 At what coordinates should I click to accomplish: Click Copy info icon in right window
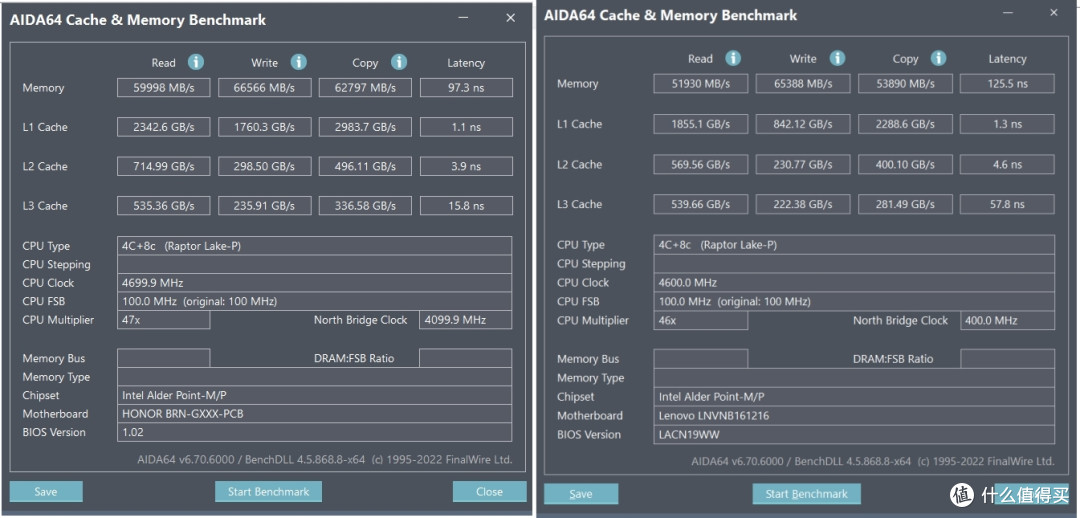(x=938, y=59)
